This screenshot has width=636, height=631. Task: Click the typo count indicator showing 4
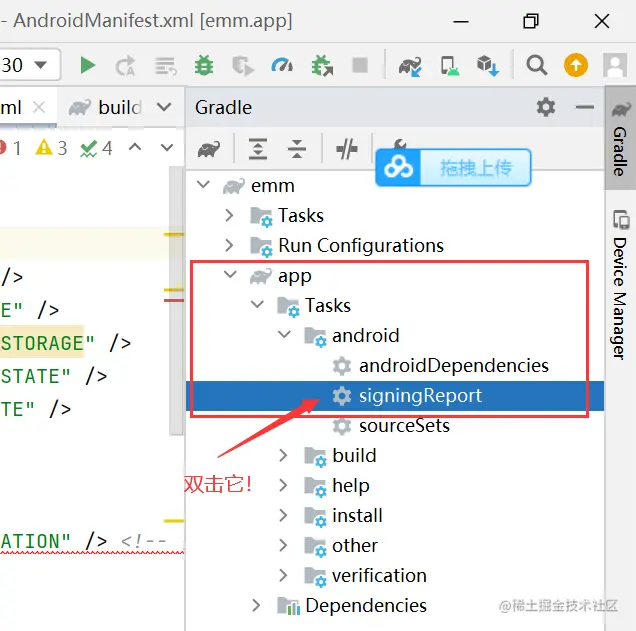point(96,148)
